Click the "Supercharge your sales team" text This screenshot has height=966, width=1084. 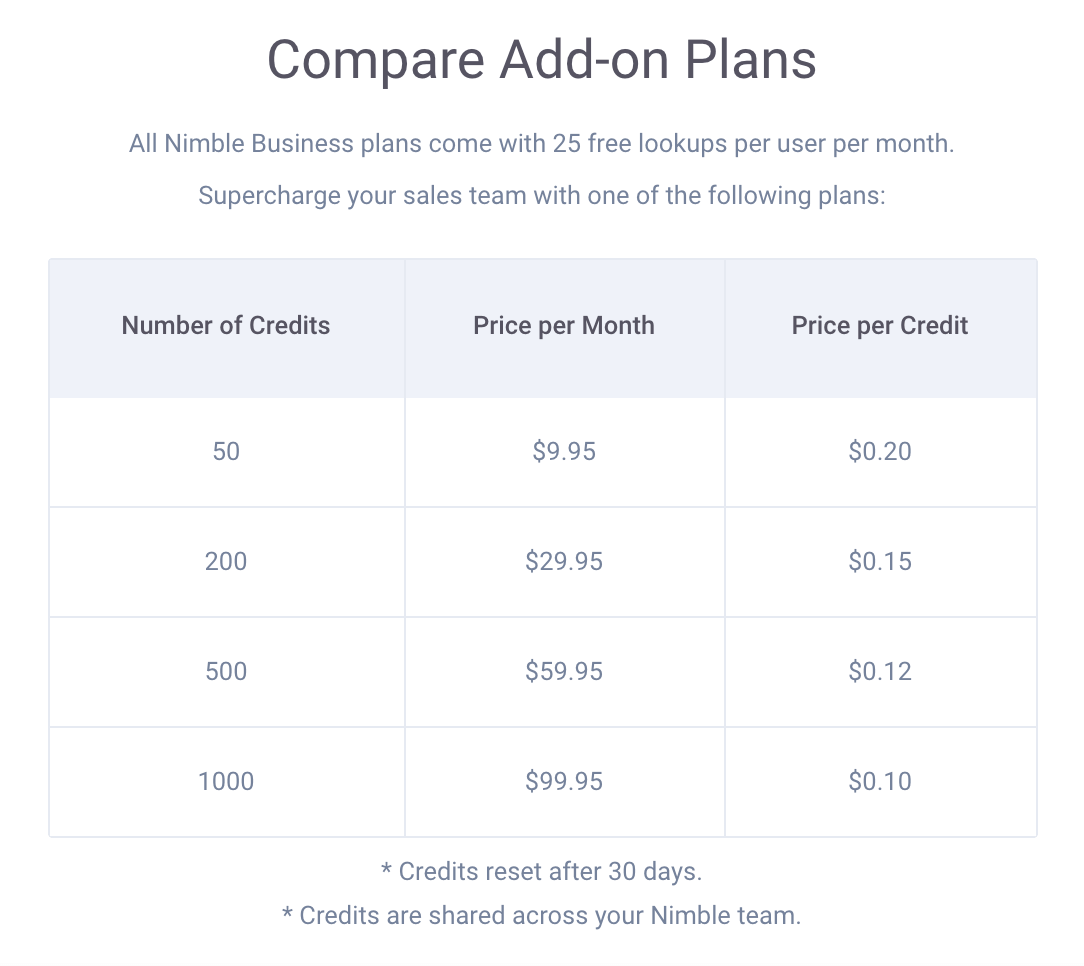click(x=541, y=195)
